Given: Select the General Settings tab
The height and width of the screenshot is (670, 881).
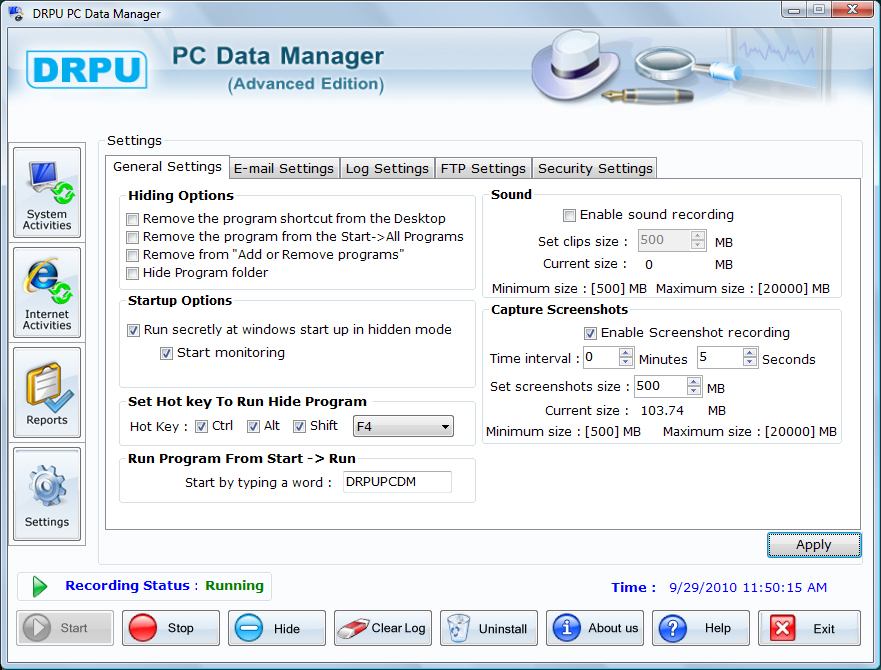Looking at the screenshot, I should tap(167, 167).
